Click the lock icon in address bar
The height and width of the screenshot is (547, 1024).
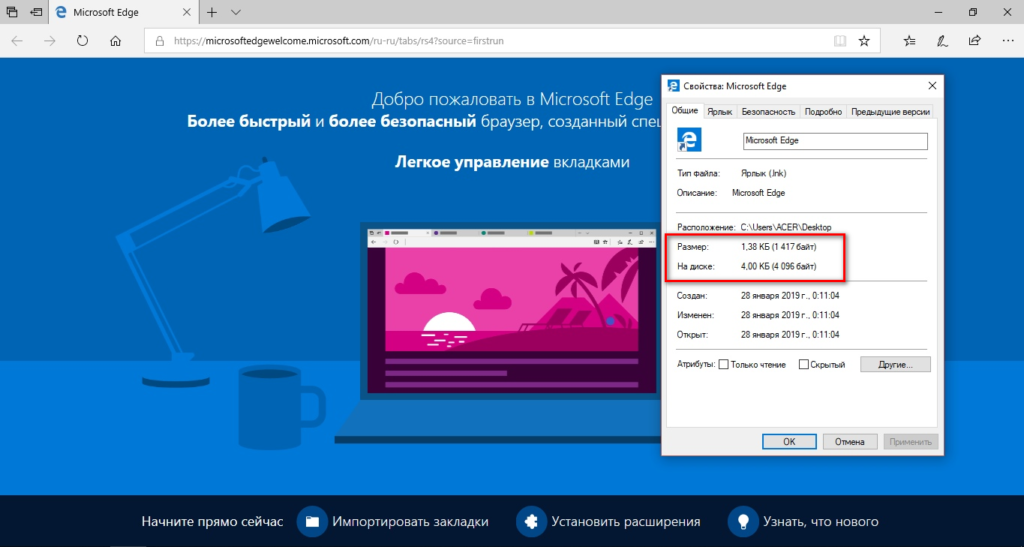pos(159,40)
